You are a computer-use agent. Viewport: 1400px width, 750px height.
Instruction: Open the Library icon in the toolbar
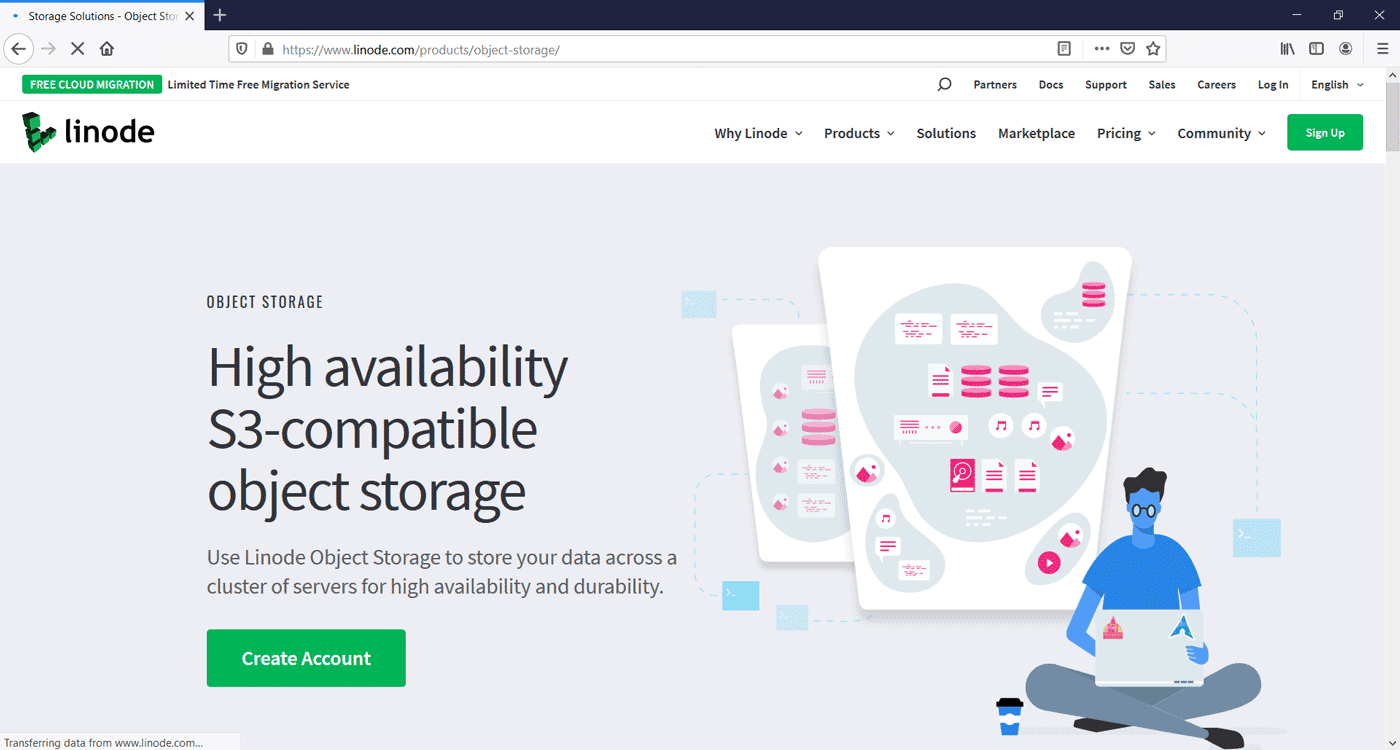coord(1287,49)
